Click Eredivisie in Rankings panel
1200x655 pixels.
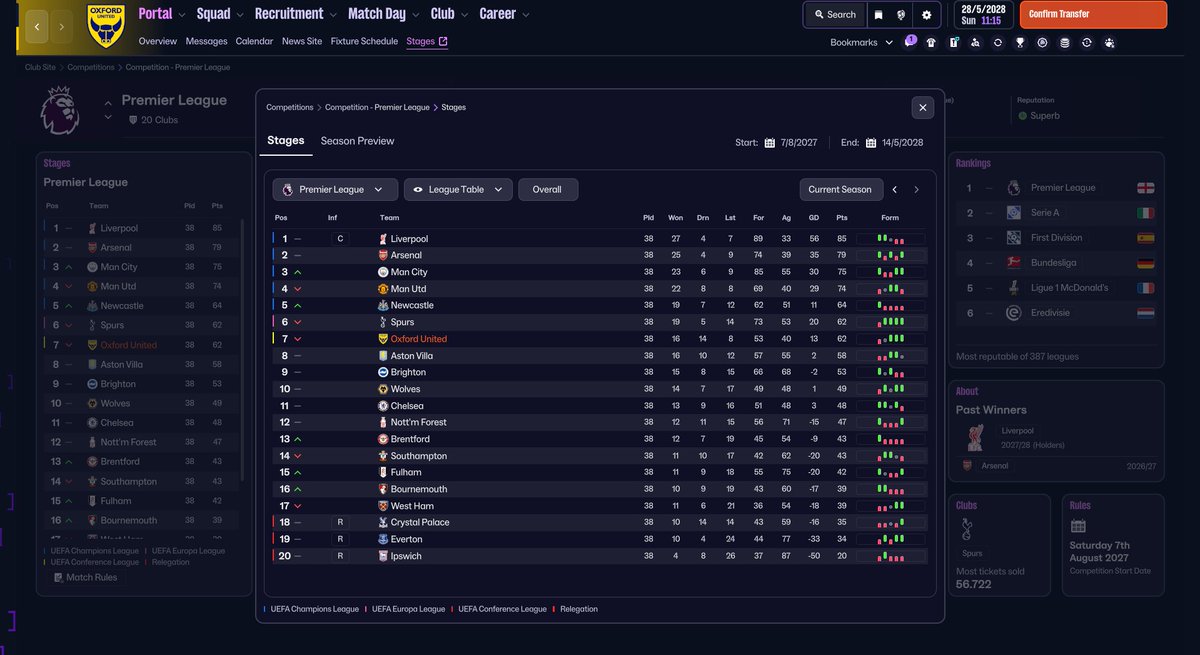[1051, 313]
